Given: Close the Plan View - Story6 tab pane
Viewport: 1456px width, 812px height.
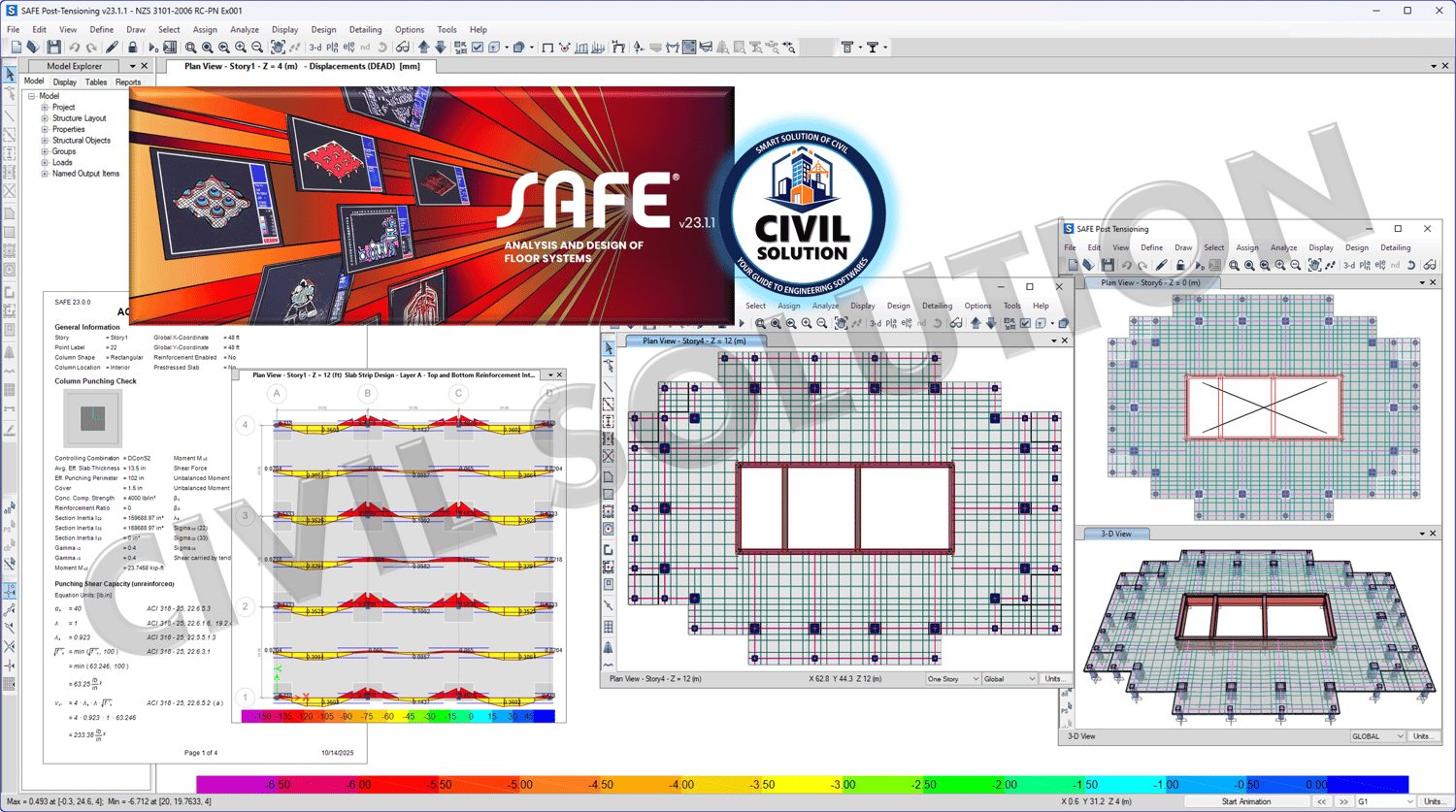Looking at the screenshot, I should tap(1433, 282).
